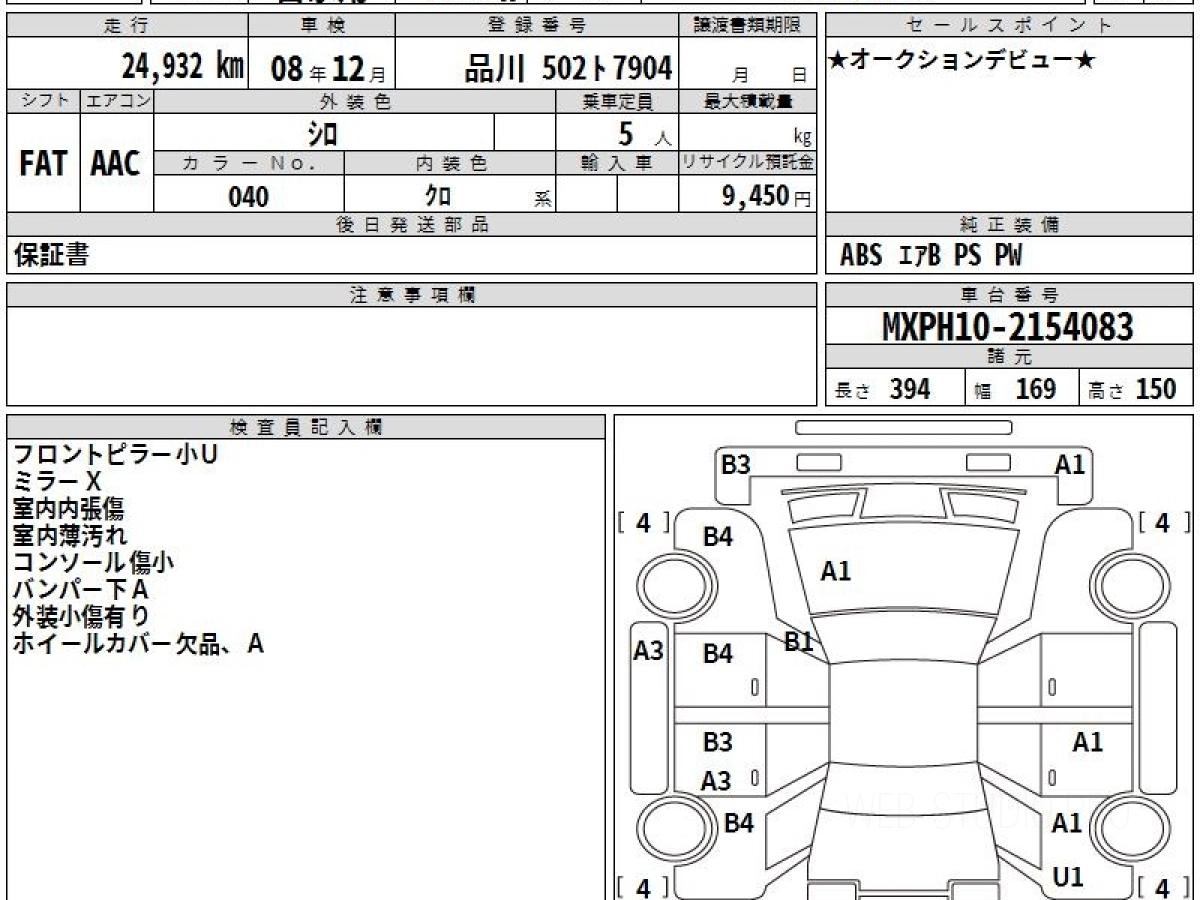Viewport: 1200px width, 900px height.
Task: Select recycle deposit 9,450円
Action: [x=766, y=197]
